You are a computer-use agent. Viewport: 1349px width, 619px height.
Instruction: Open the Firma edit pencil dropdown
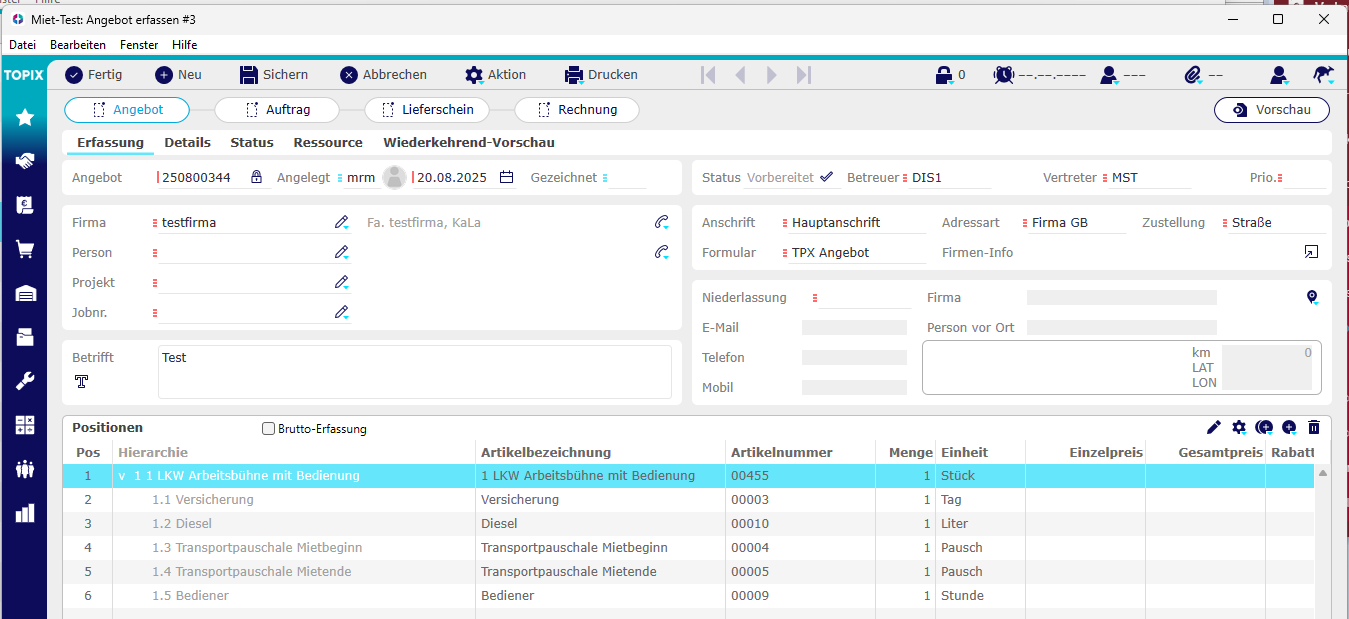pos(343,223)
